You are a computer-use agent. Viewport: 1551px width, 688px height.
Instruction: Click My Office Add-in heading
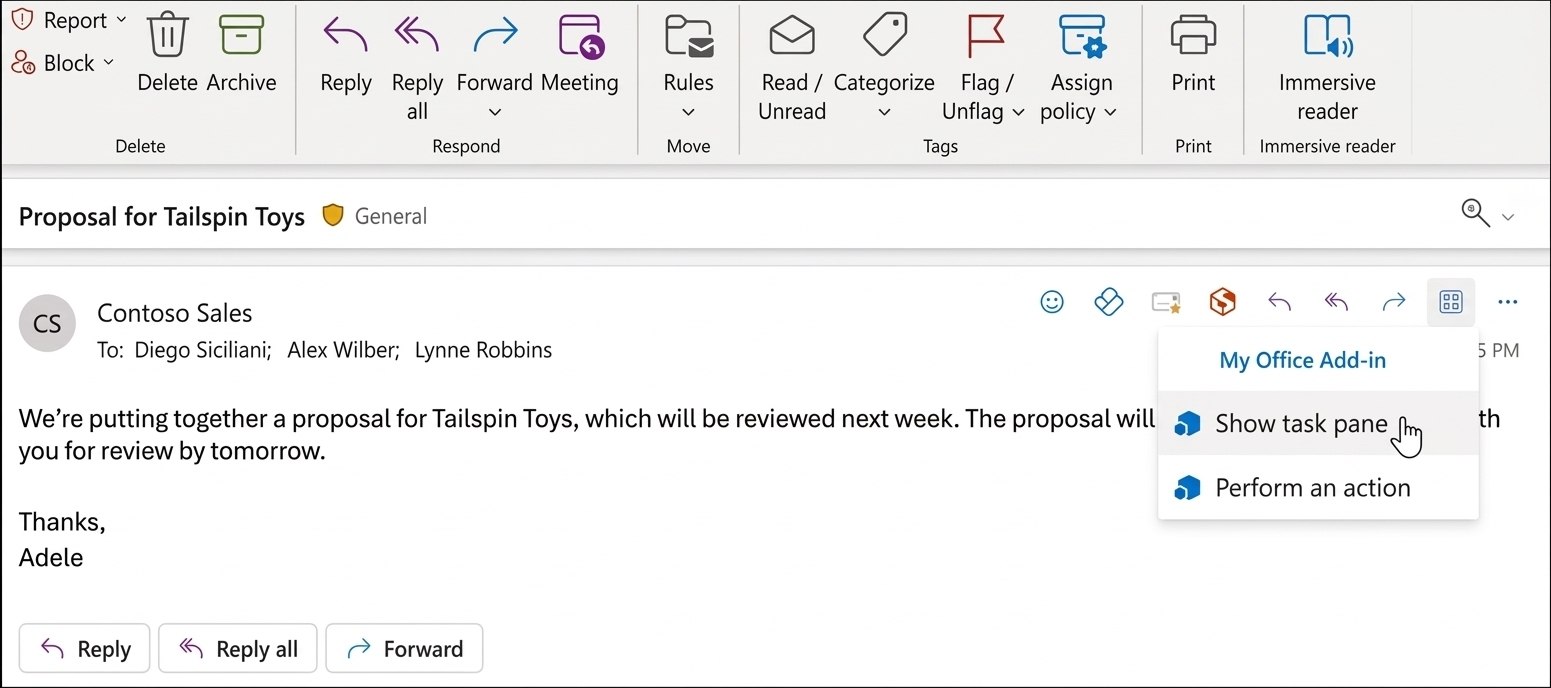click(1302, 360)
